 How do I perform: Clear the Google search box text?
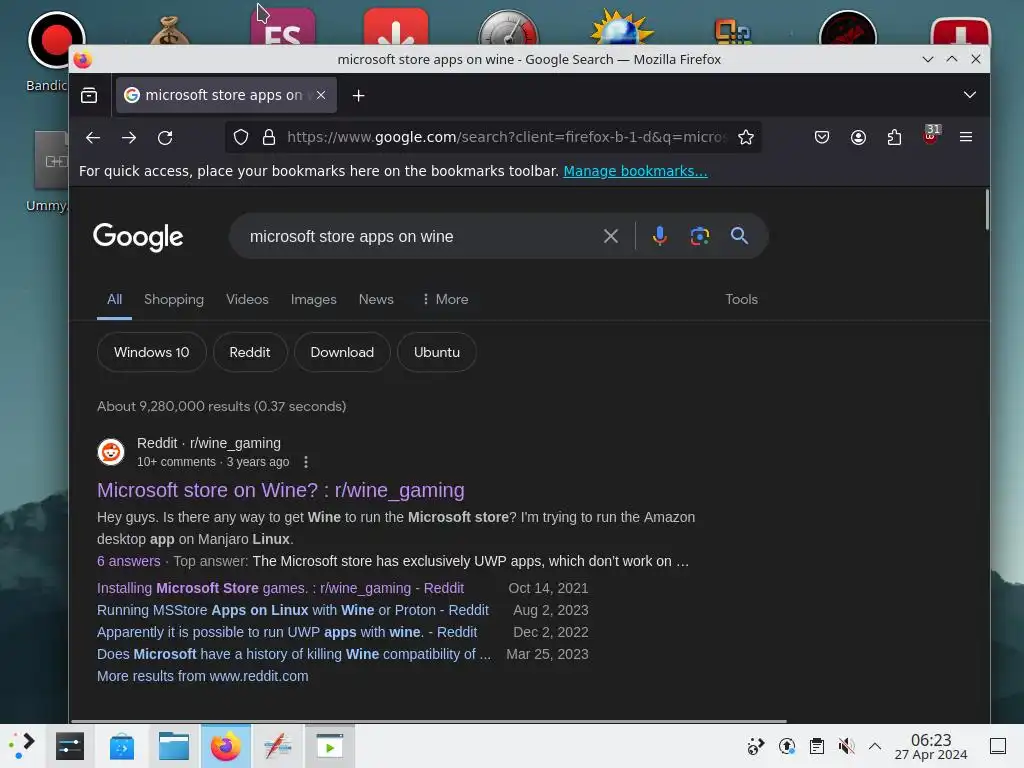coord(611,236)
